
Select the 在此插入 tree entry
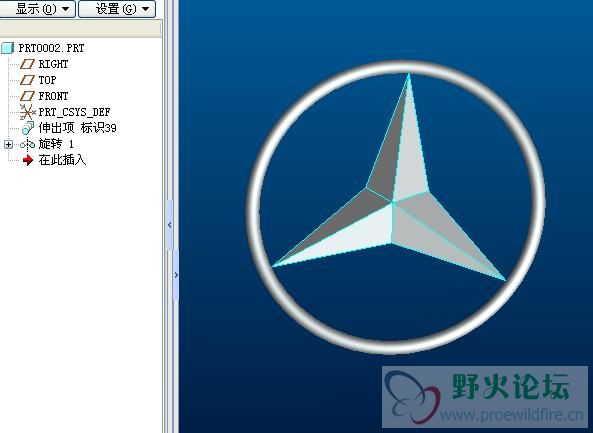(x=62, y=160)
